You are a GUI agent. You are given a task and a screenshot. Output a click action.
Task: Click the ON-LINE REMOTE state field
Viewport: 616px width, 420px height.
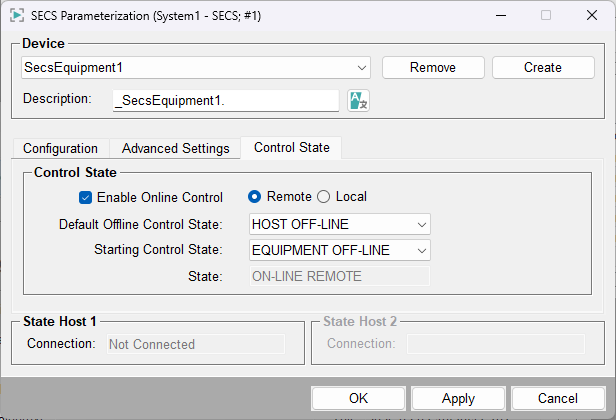point(338,276)
